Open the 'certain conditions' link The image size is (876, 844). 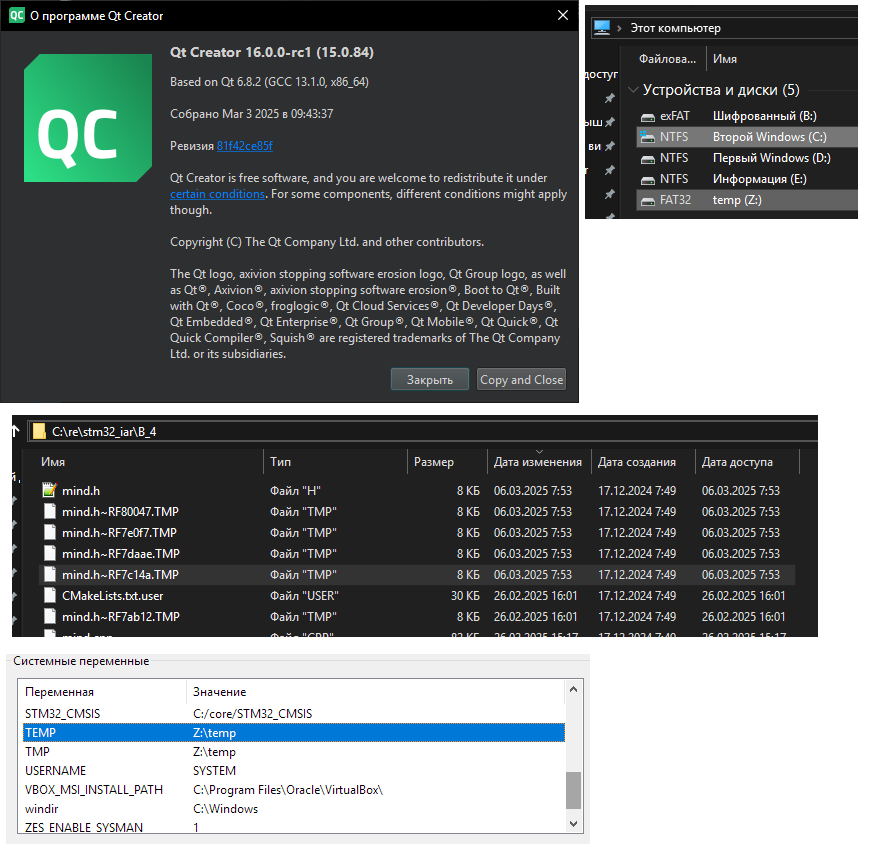point(217,194)
